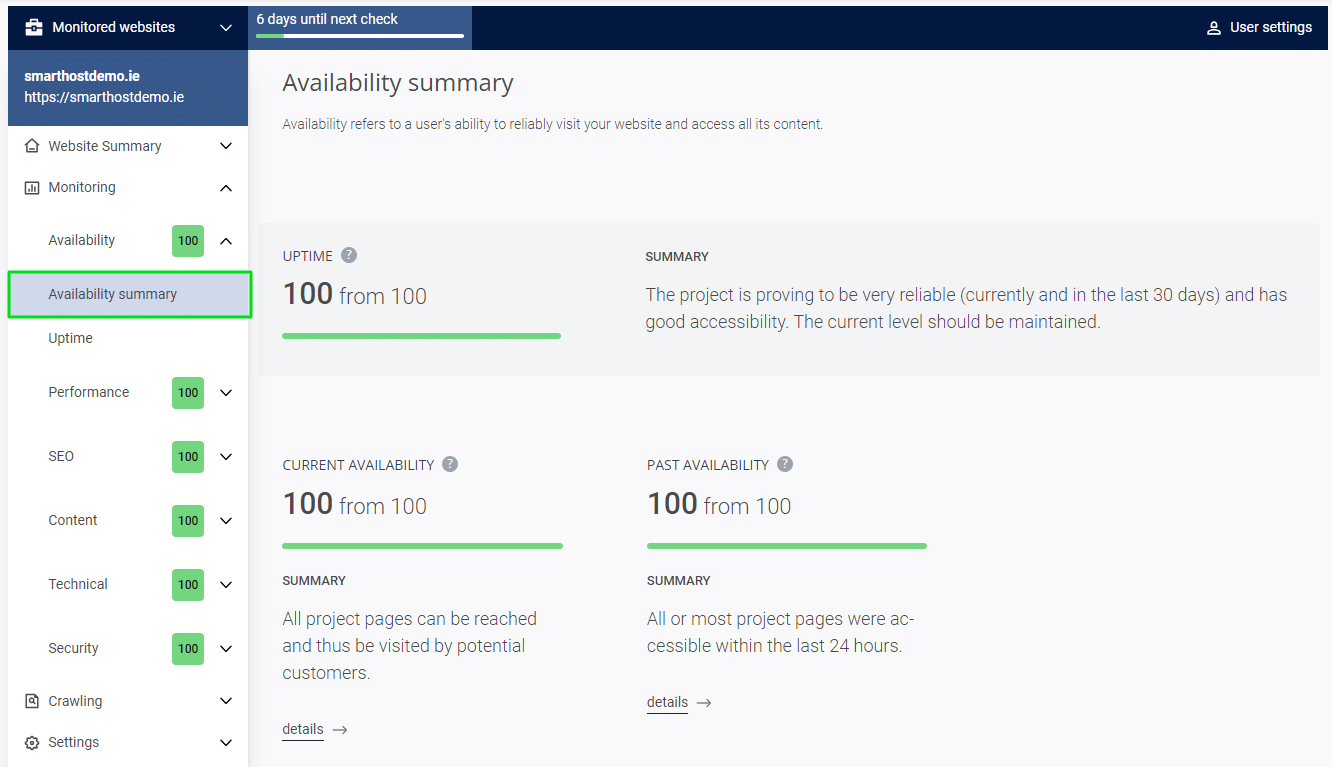Image resolution: width=1332 pixels, height=767 pixels.
Task: Click the Crawling spider icon
Action: (30, 700)
